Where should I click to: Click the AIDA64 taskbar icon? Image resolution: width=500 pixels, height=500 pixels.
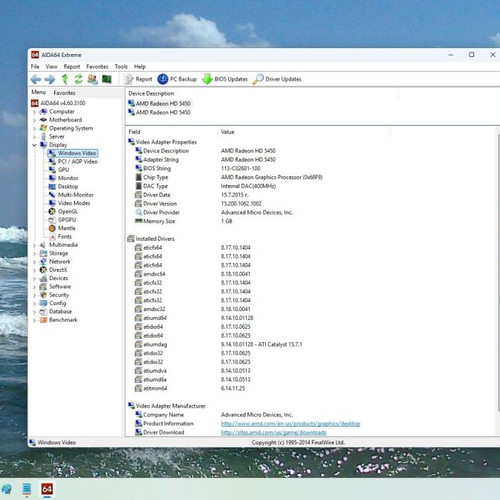click(x=47, y=489)
